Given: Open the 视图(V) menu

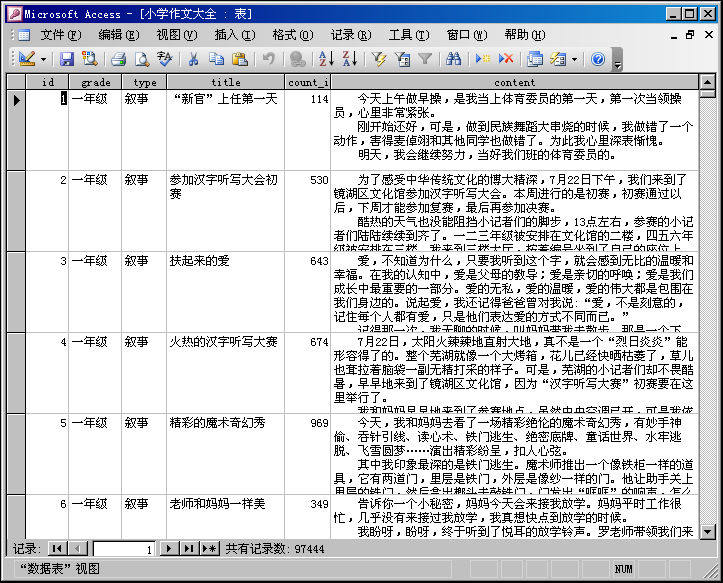Looking at the screenshot, I should pyautogui.click(x=177, y=35).
